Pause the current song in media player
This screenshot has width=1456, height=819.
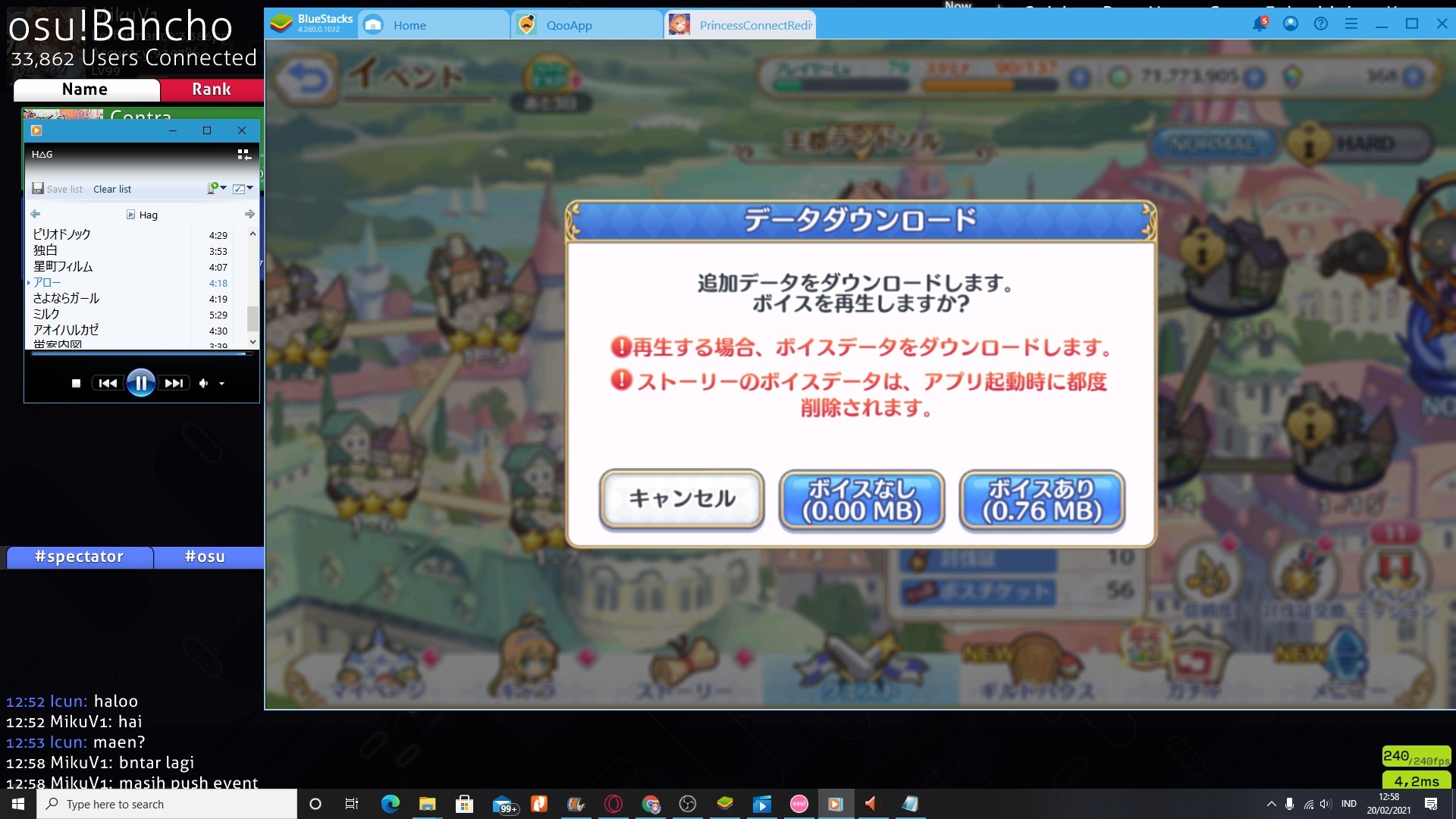coord(141,383)
